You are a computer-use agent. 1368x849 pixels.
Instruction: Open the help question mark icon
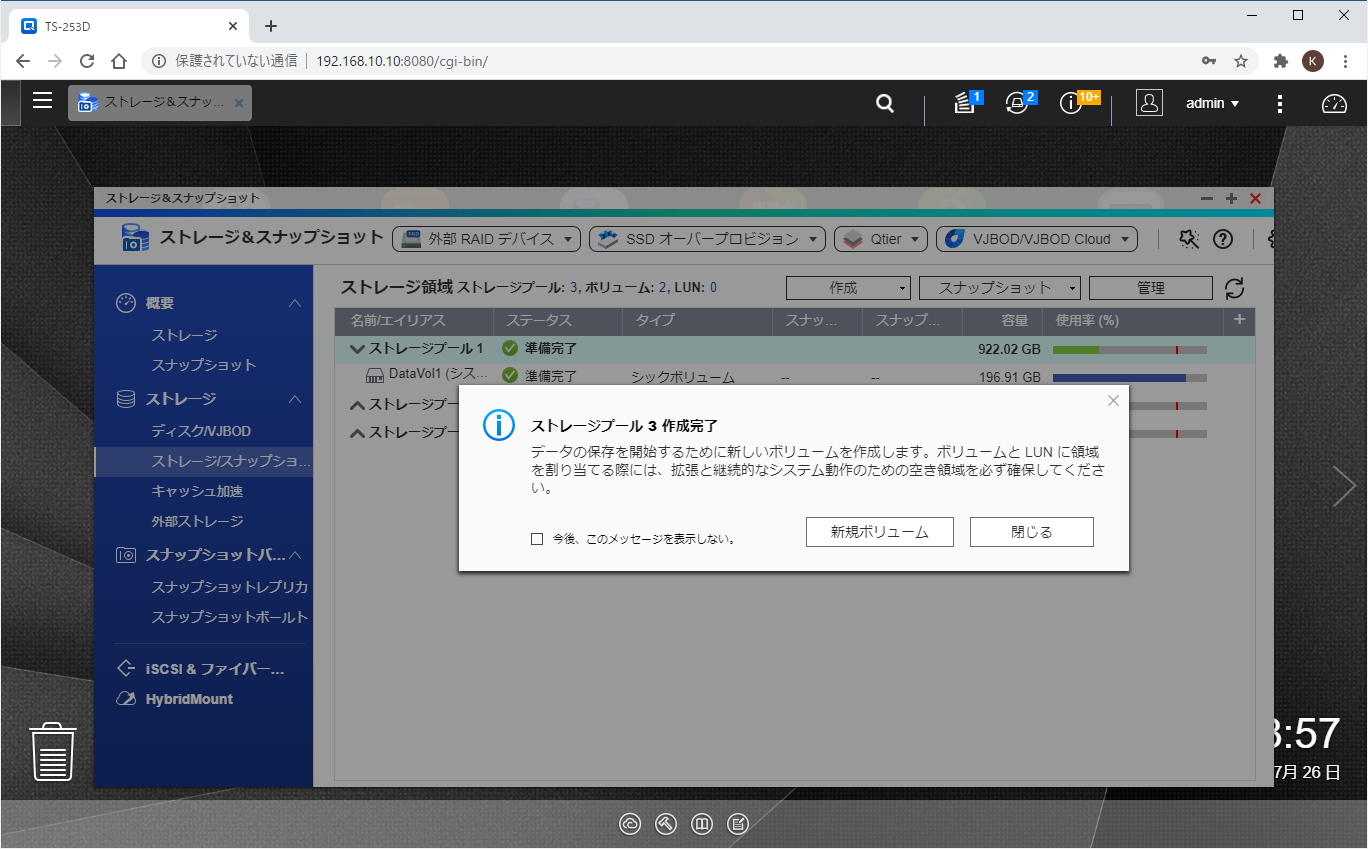[x=1222, y=239]
